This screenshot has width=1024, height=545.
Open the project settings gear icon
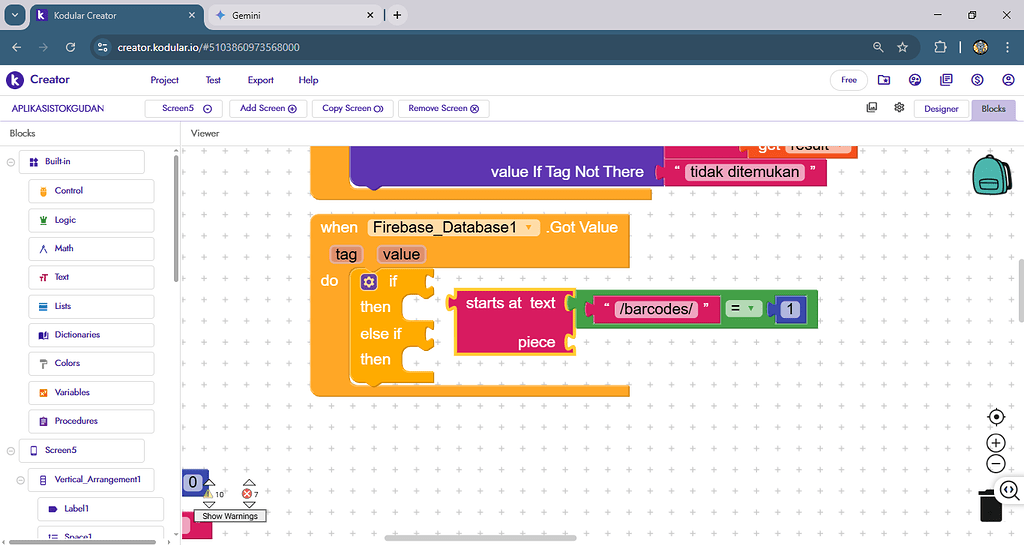pyautogui.click(x=899, y=108)
